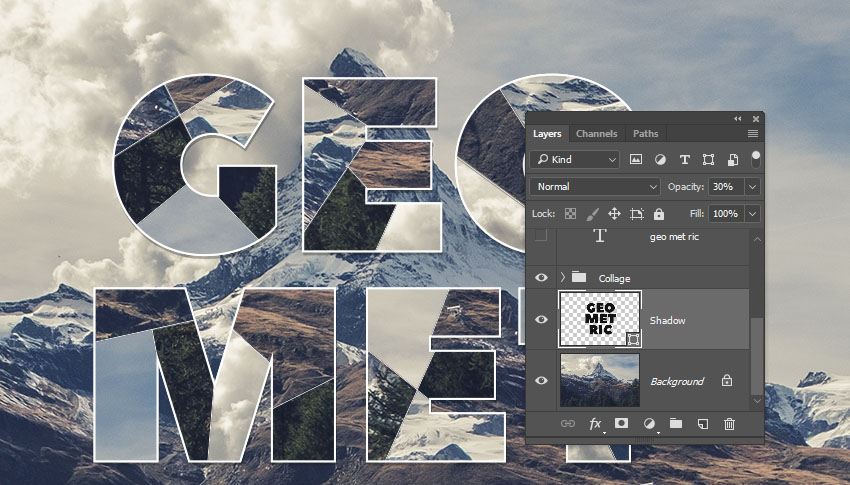Show the geo met ric text layer

click(x=541, y=236)
